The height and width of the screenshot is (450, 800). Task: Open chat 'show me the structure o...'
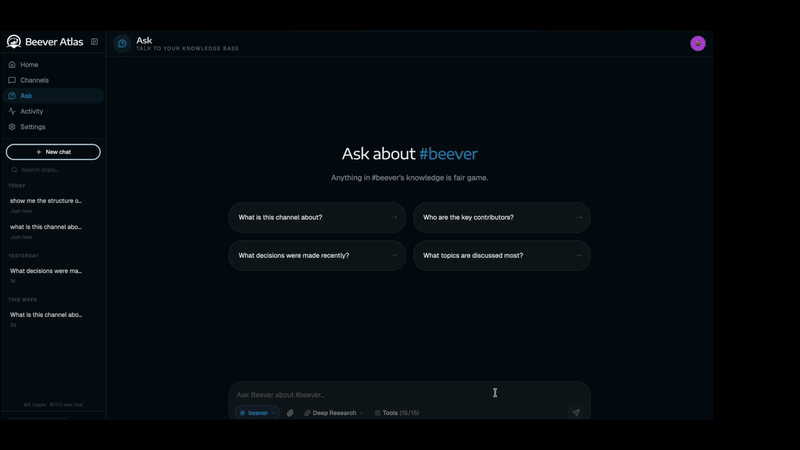tap(53, 205)
